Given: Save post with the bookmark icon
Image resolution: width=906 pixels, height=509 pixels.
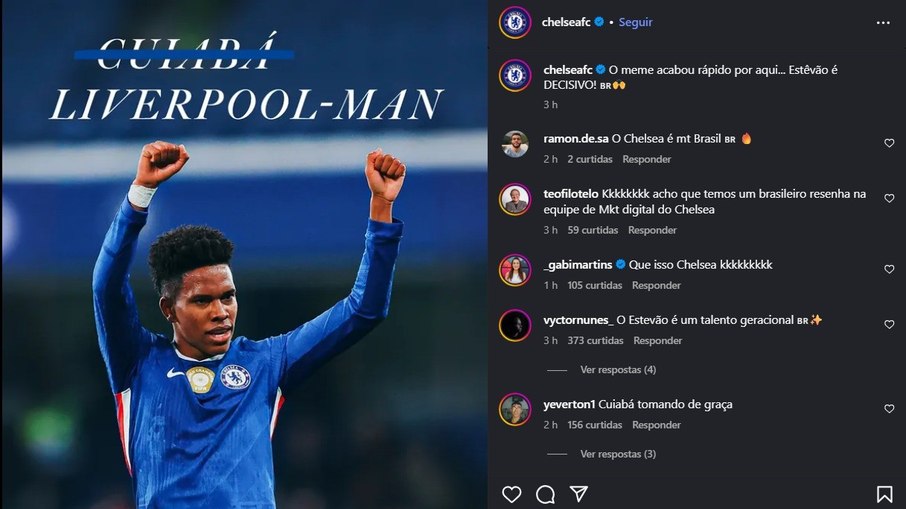Looking at the screenshot, I should tap(884, 494).
